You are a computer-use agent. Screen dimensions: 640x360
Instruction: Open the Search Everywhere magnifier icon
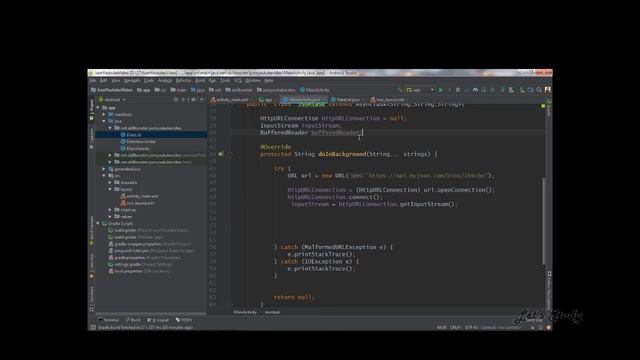(539, 90)
